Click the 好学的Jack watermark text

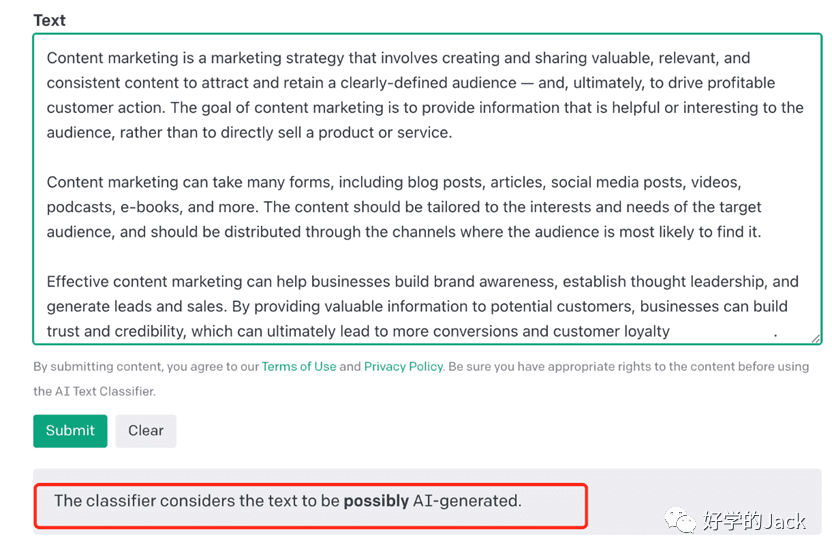point(754,521)
